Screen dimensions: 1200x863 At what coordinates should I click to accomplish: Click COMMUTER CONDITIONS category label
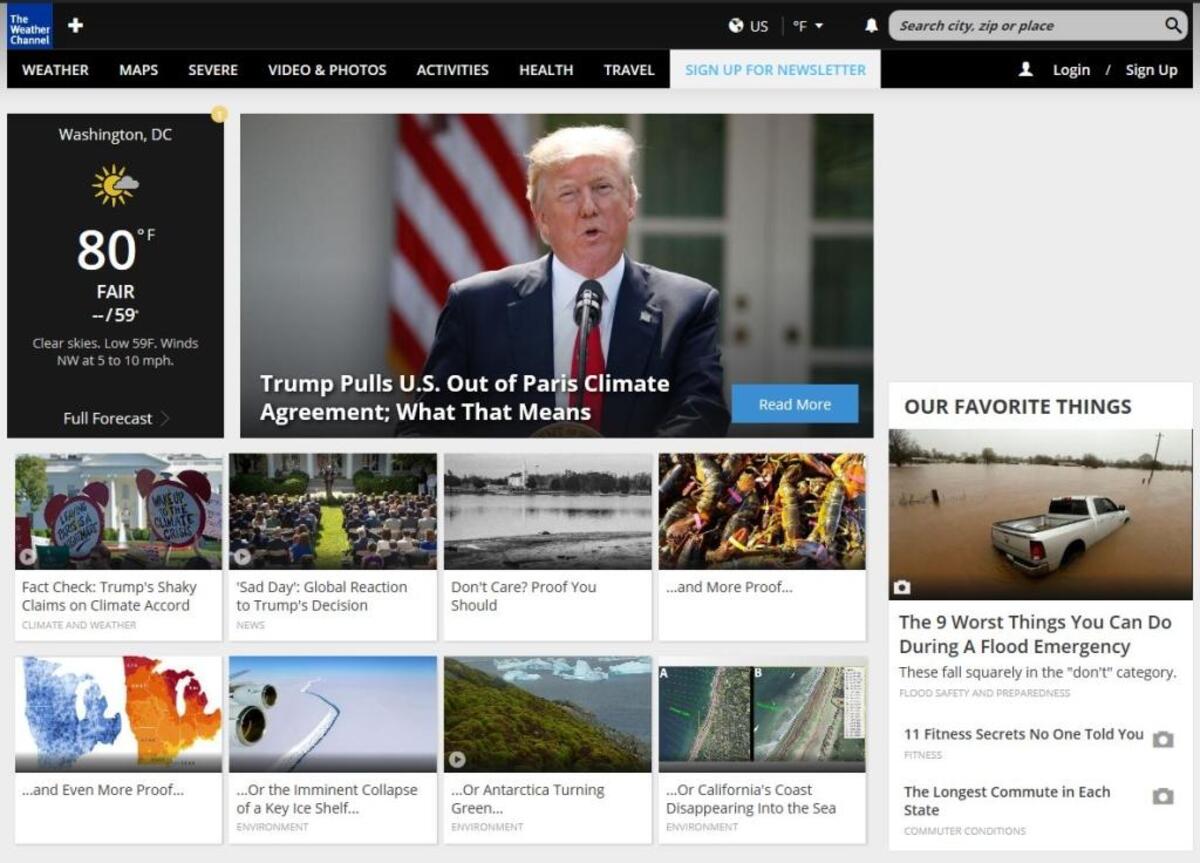click(965, 831)
